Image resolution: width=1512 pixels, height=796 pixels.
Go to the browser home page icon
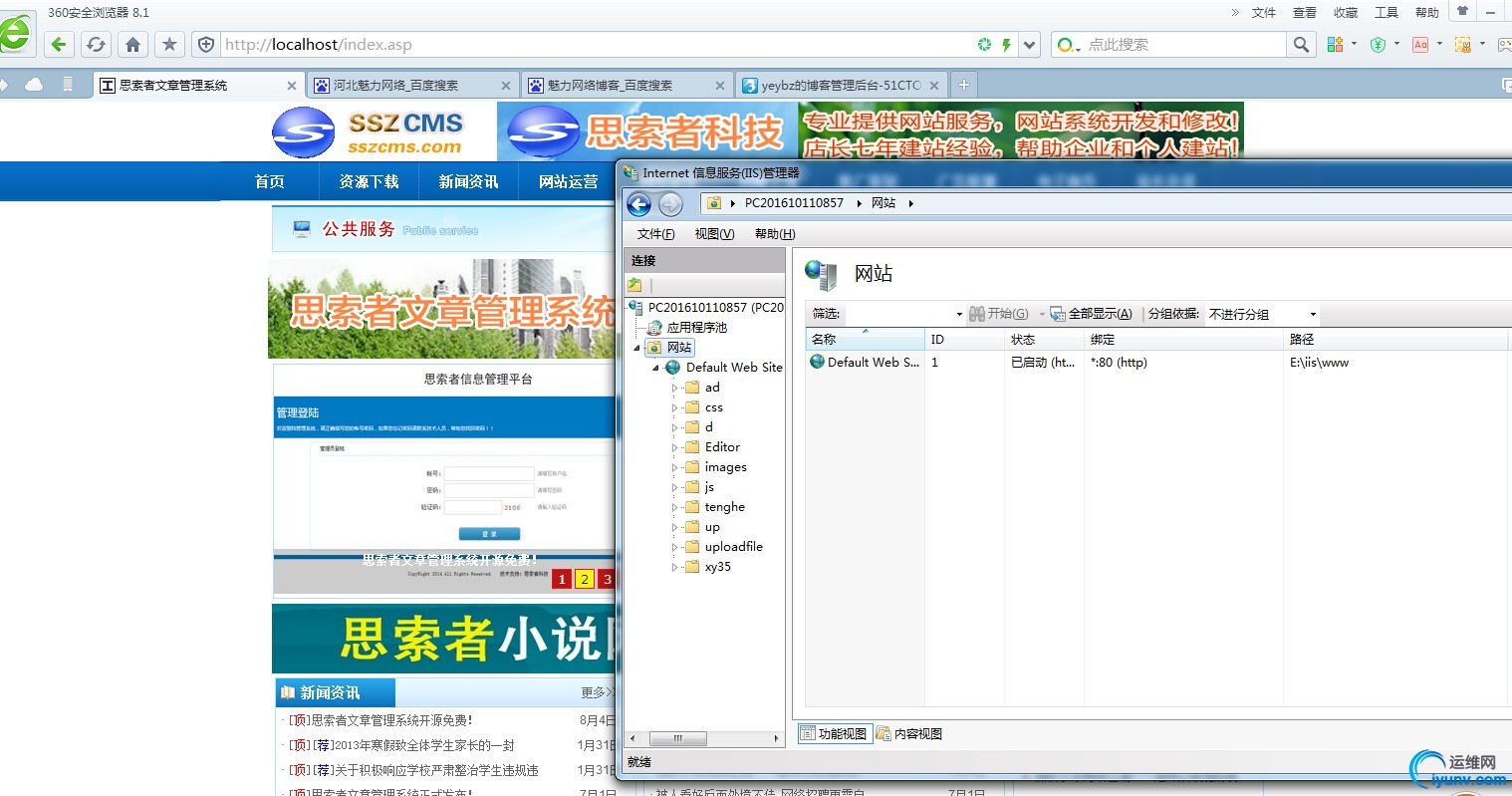[132, 44]
